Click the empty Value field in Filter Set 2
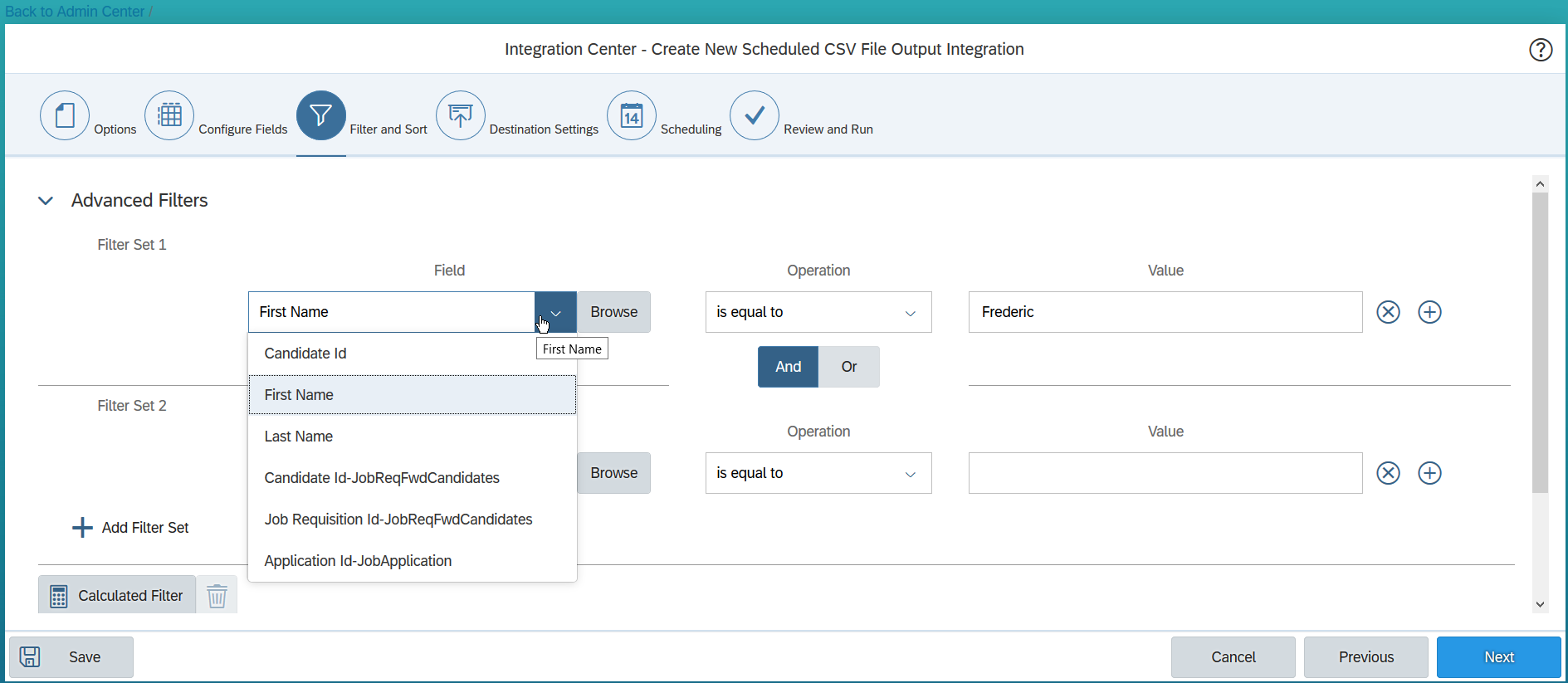This screenshot has width=1568, height=683. point(1165,473)
